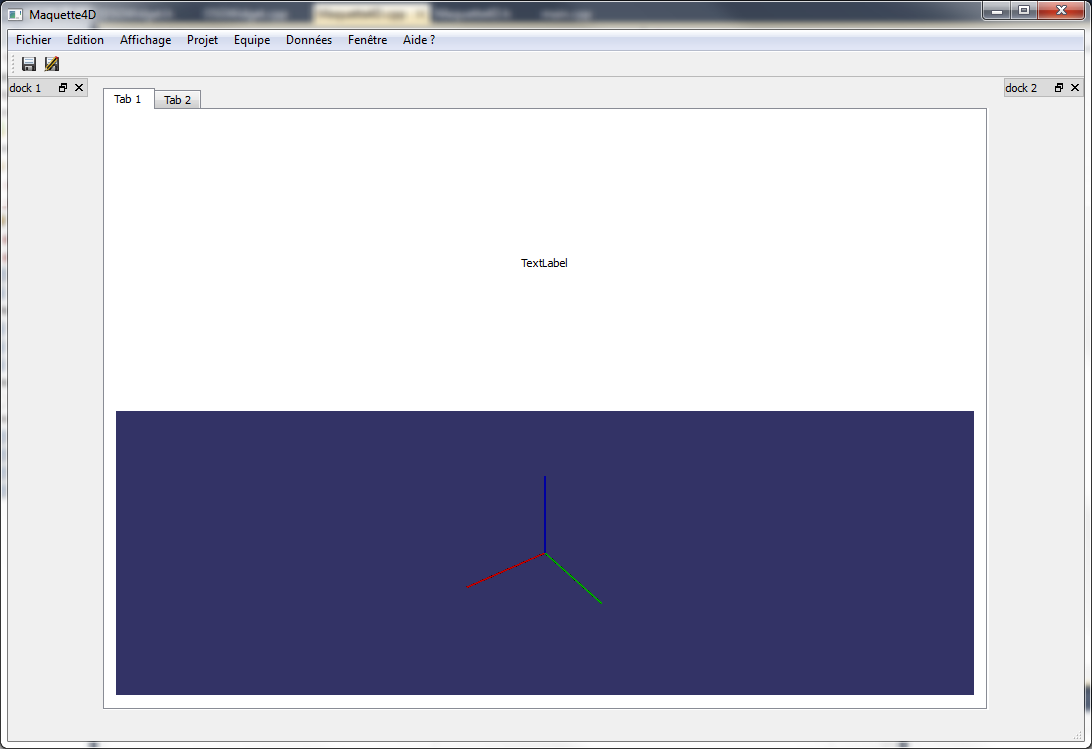Click the Maquette4D title bar app icon
The image size is (1092, 749).
15,14
